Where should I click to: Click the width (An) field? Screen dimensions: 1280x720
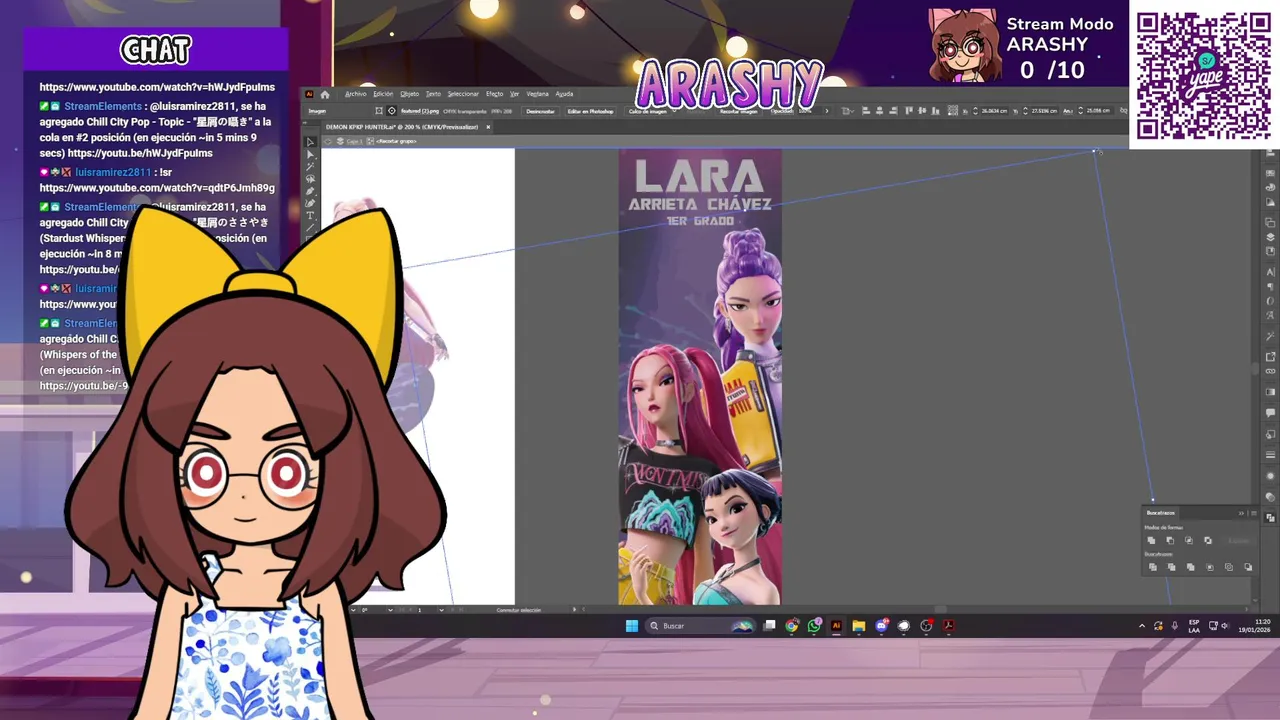(1100, 111)
